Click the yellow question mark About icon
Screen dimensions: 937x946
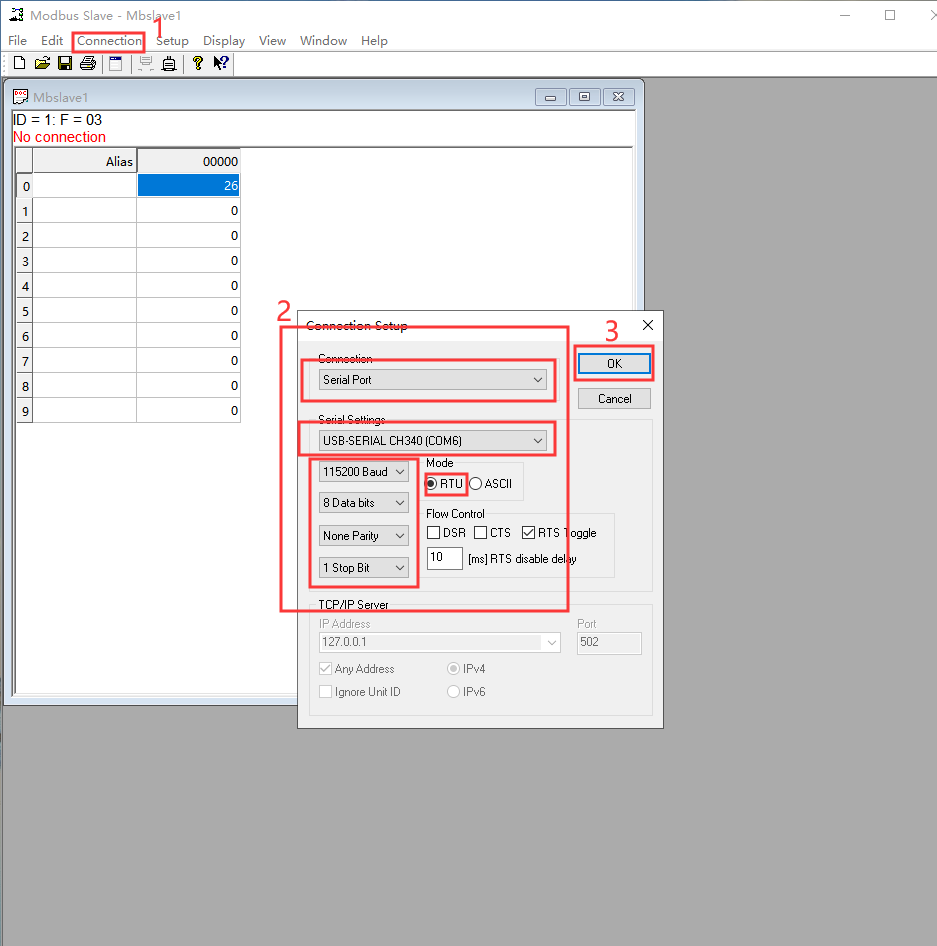(x=198, y=64)
